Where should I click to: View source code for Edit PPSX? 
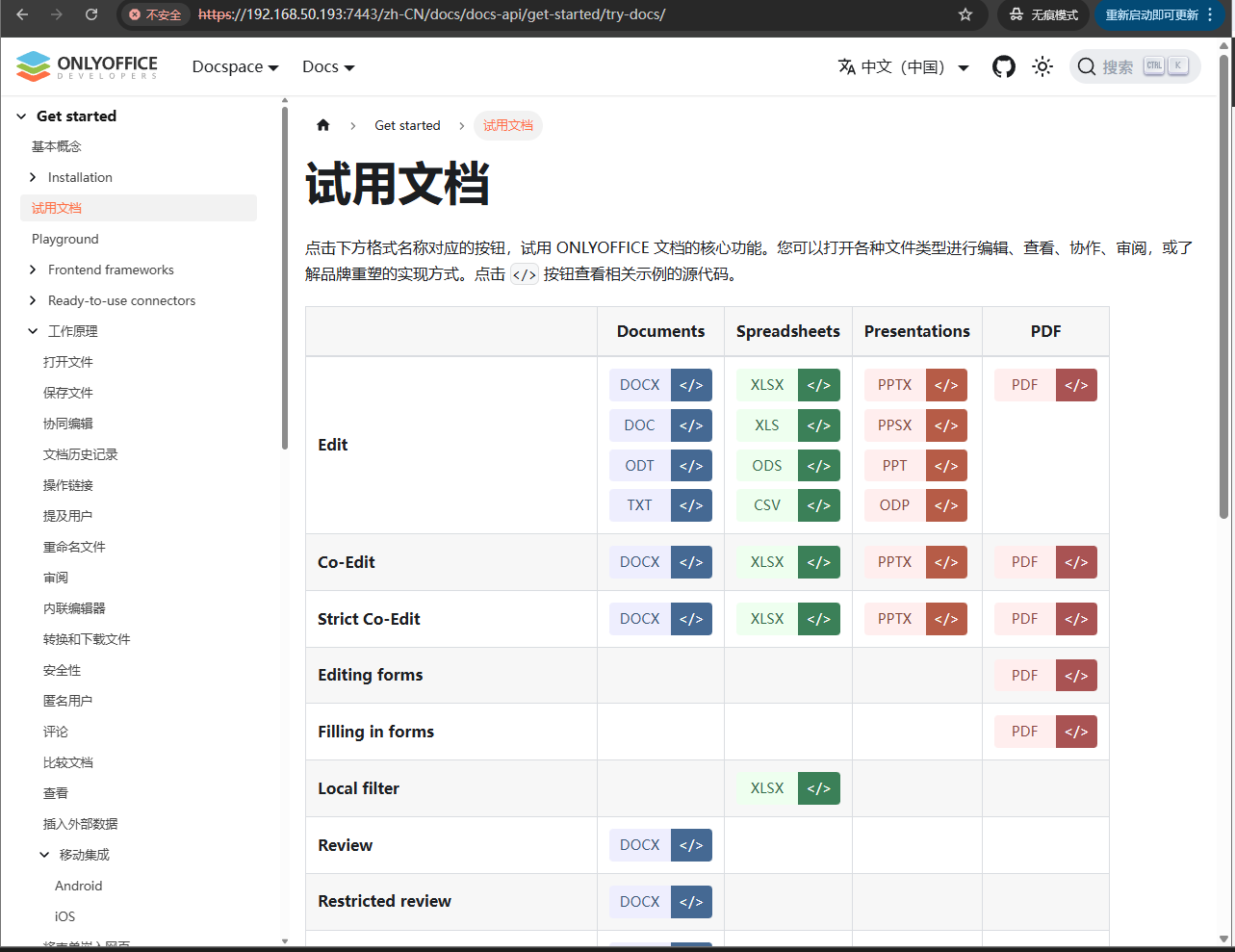coord(946,425)
